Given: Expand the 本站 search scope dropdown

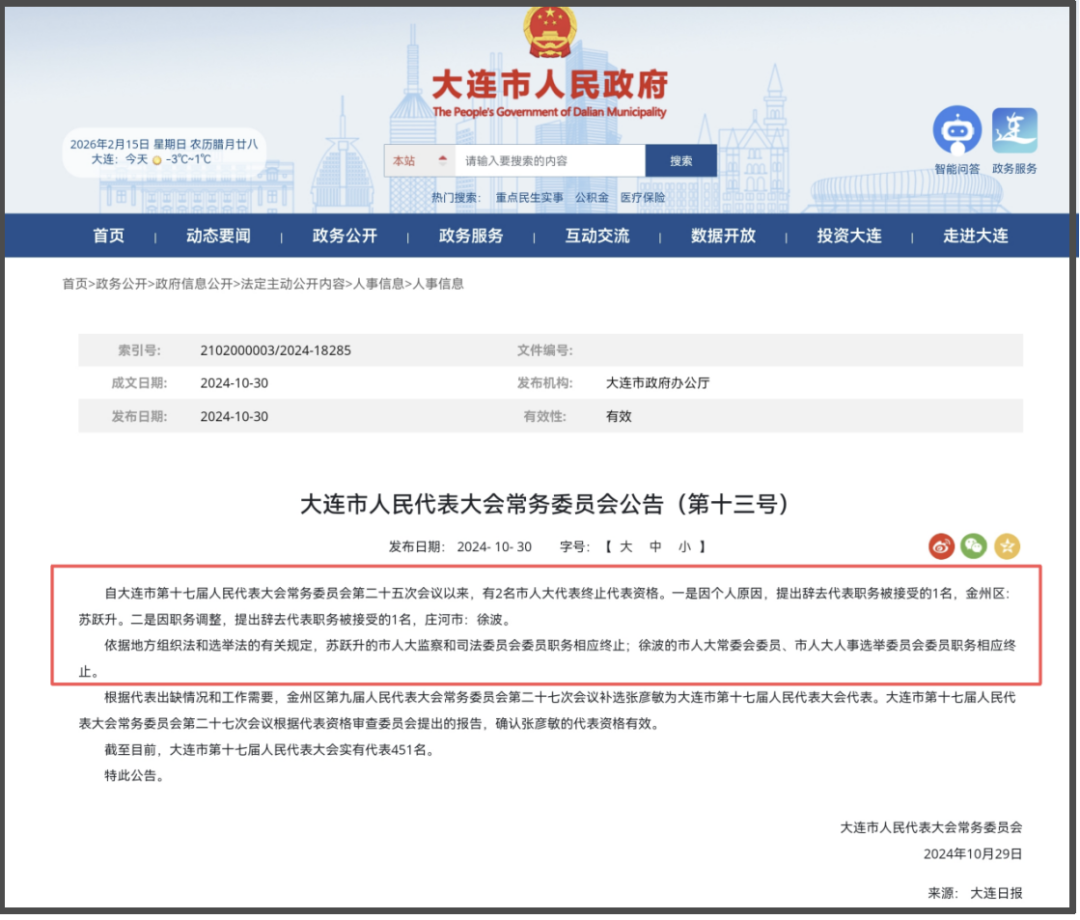Looking at the screenshot, I should 419,161.
